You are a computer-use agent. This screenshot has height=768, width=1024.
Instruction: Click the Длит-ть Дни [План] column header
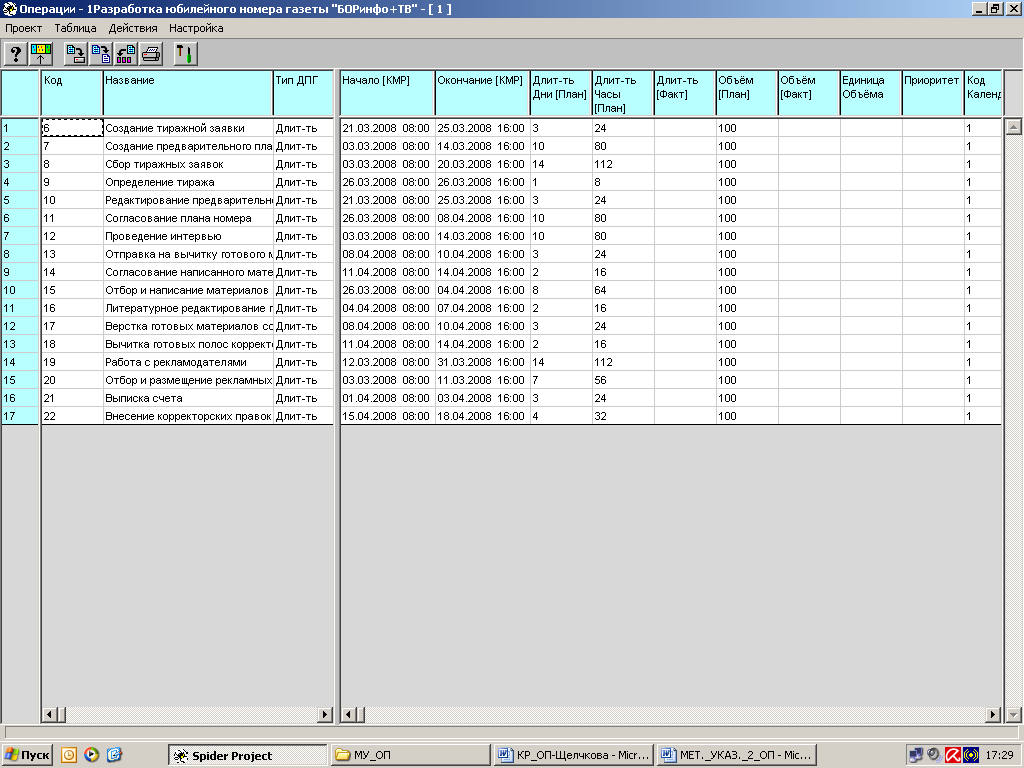pos(561,93)
